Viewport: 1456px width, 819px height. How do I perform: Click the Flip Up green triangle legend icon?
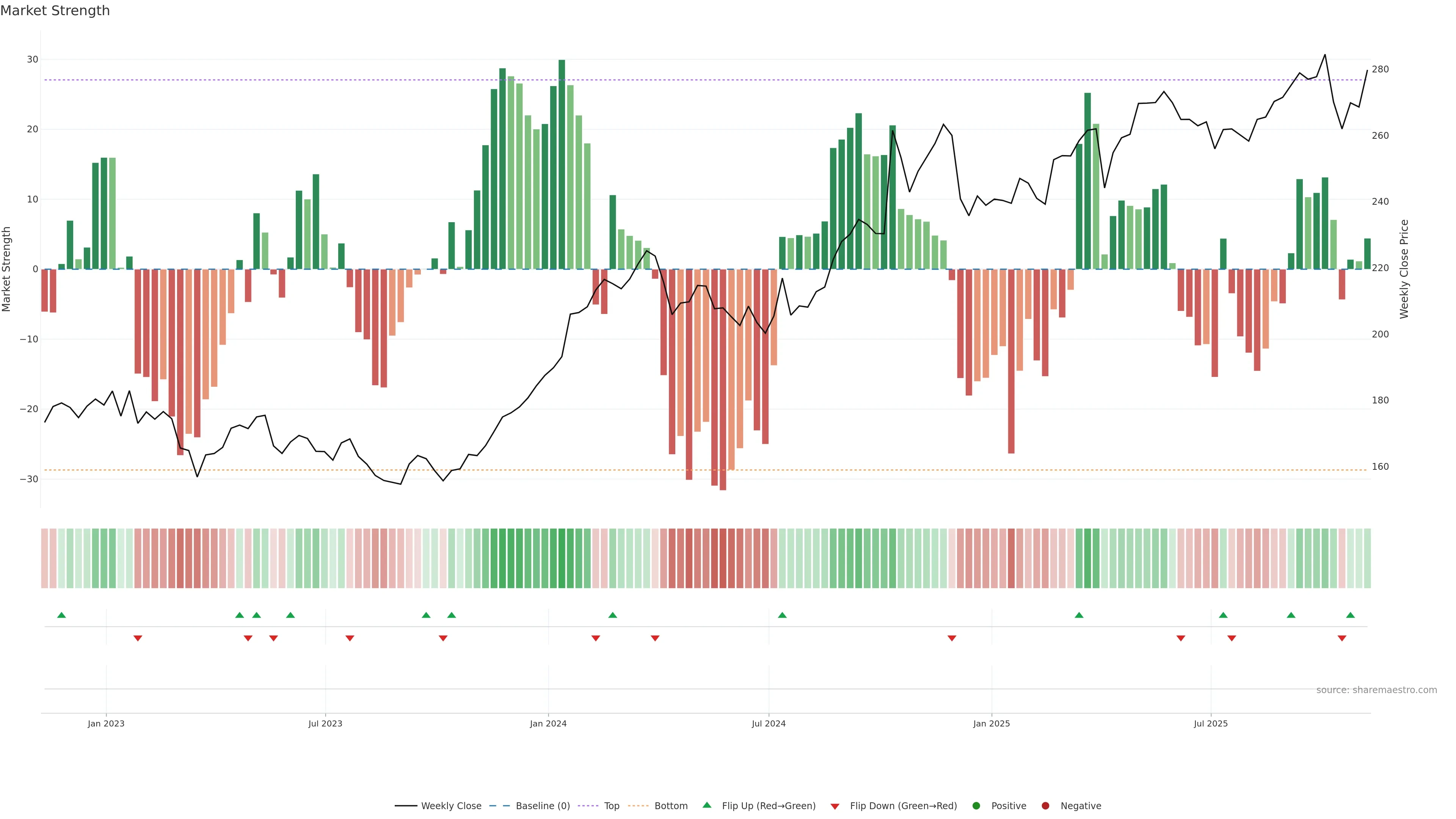[x=706, y=805]
